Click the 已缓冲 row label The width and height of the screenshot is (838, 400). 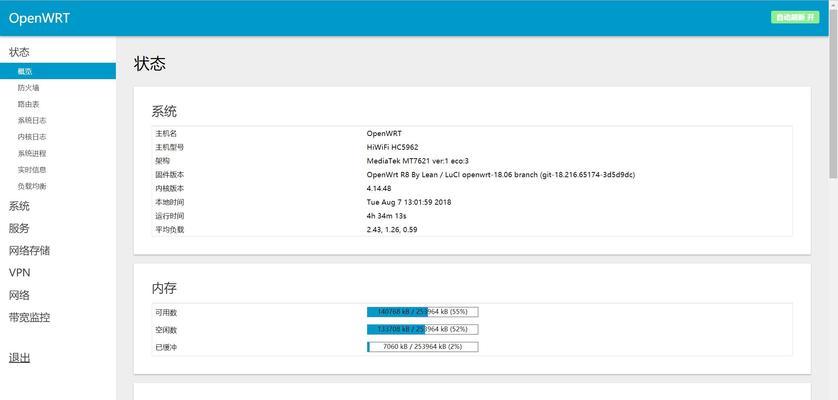tap(166, 347)
